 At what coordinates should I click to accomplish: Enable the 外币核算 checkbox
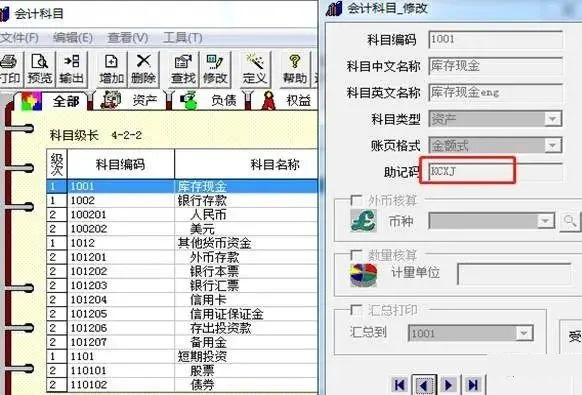click(356, 200)
